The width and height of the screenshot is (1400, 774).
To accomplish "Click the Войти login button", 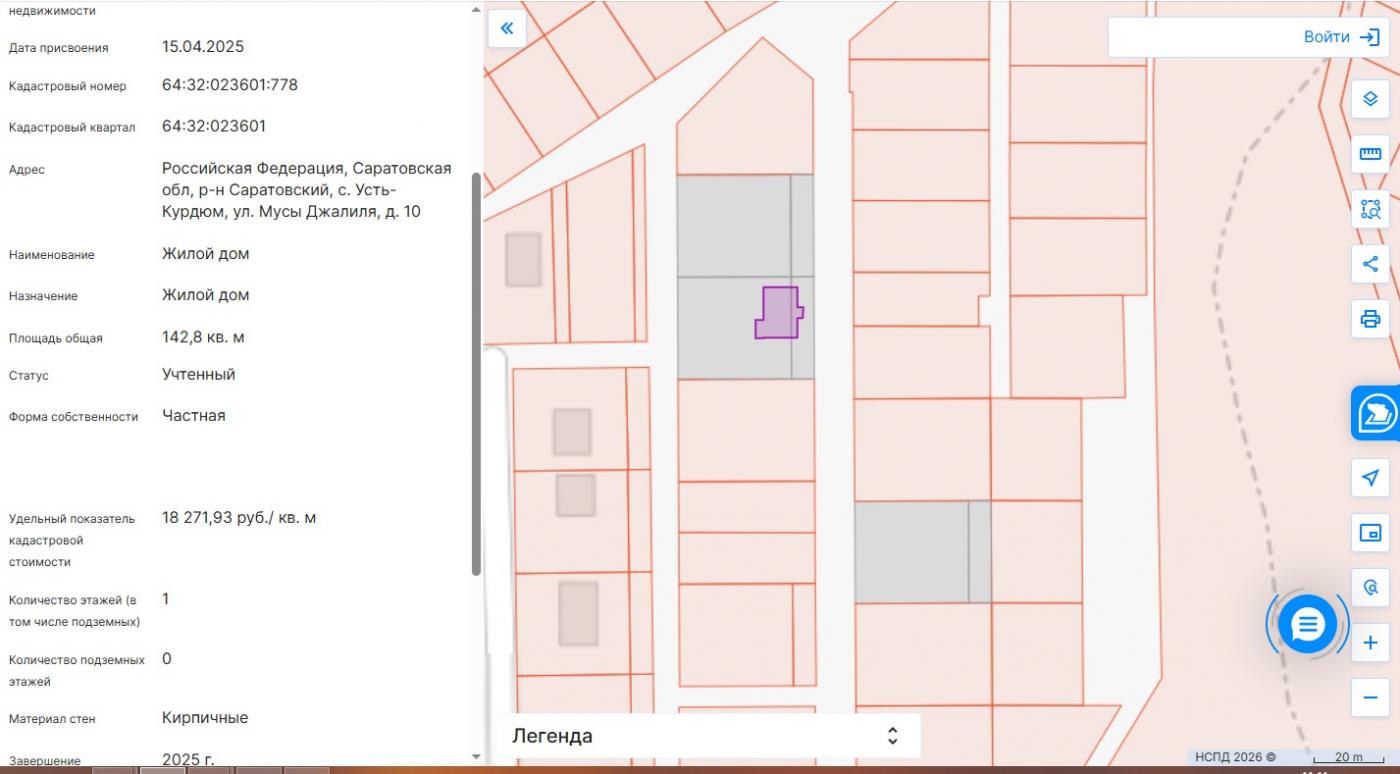I will [1340, 37].
